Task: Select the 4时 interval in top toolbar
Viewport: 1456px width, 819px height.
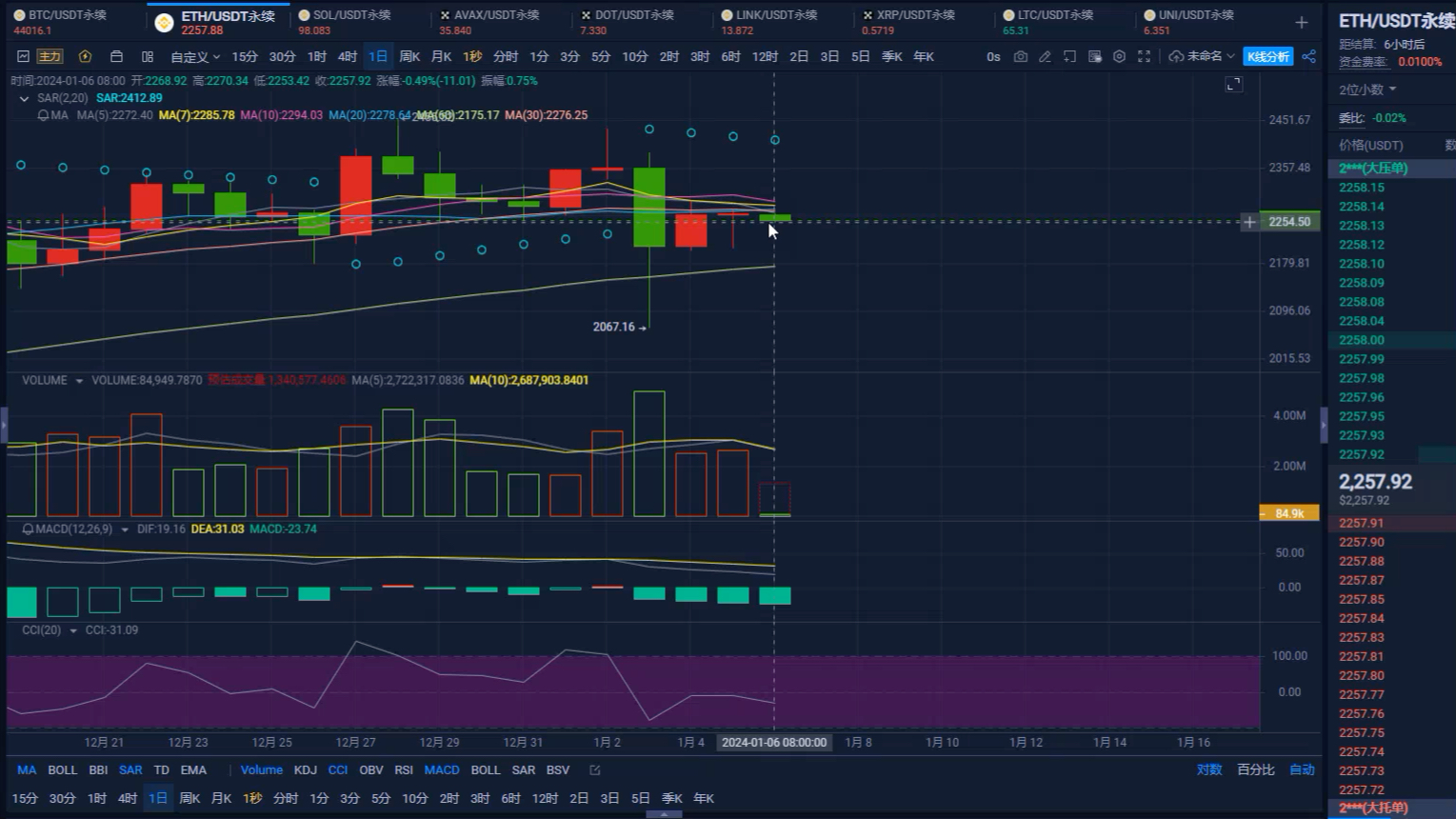Action: [x=348, y=57]
